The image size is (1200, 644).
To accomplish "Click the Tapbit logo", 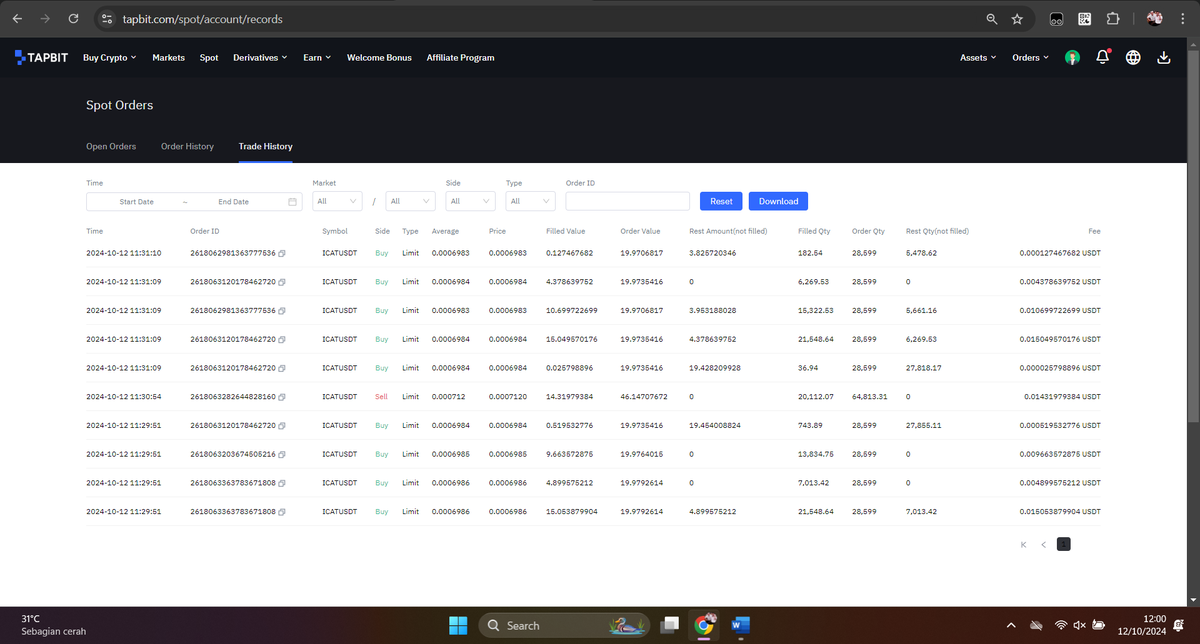I will coord(41,57).
